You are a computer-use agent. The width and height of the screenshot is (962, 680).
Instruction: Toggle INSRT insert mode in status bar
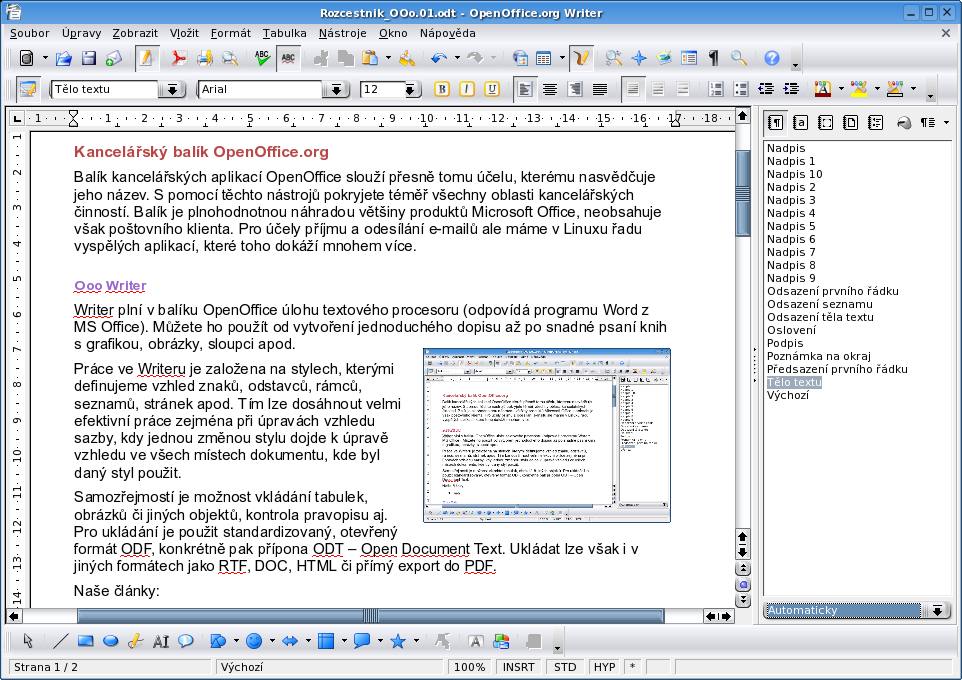pos(518,667)
